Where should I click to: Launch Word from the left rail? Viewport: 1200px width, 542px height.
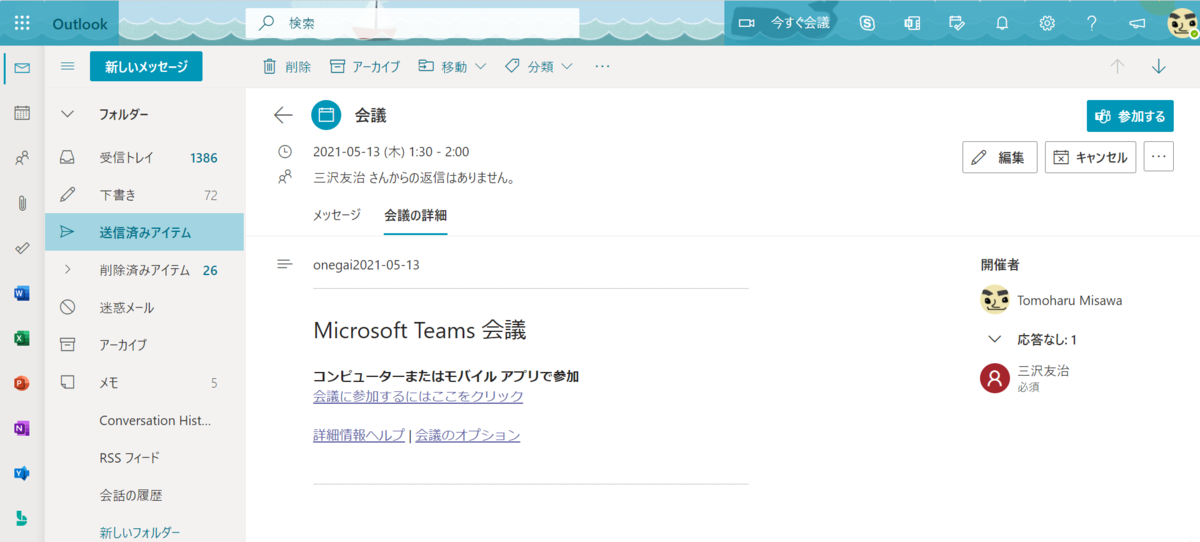[22, 293]
